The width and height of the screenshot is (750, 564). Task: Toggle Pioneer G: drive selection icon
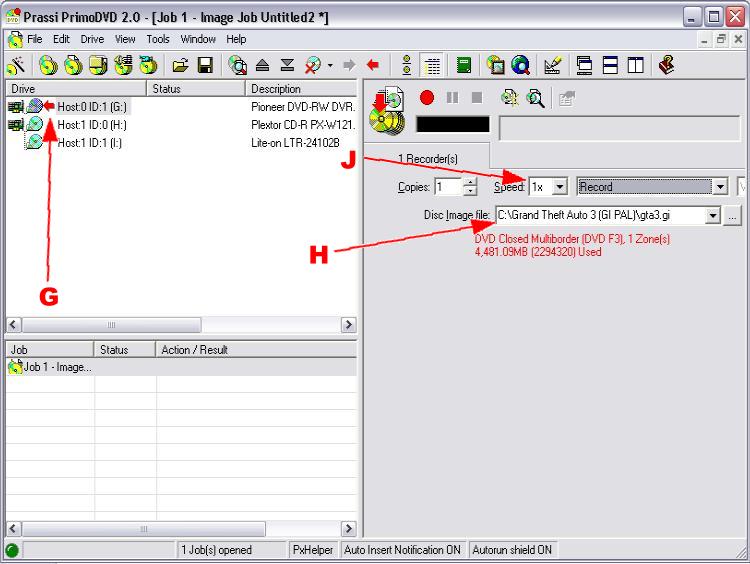coord(34,106)
